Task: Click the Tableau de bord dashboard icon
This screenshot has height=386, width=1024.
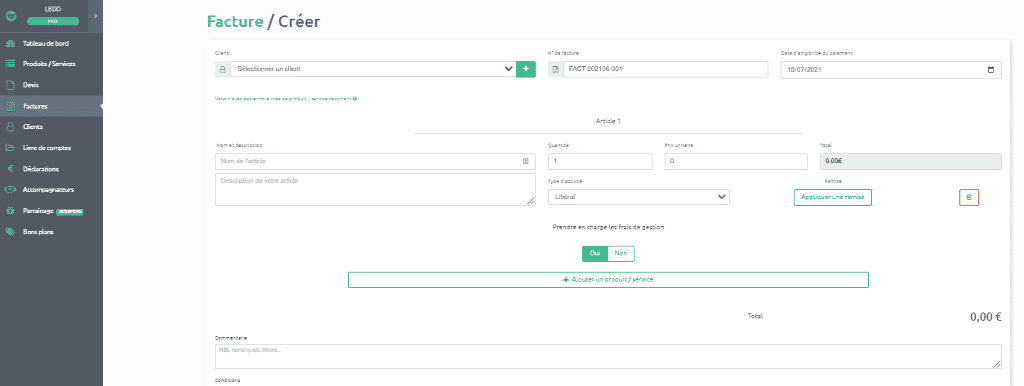Action: [x=10, y=44]
